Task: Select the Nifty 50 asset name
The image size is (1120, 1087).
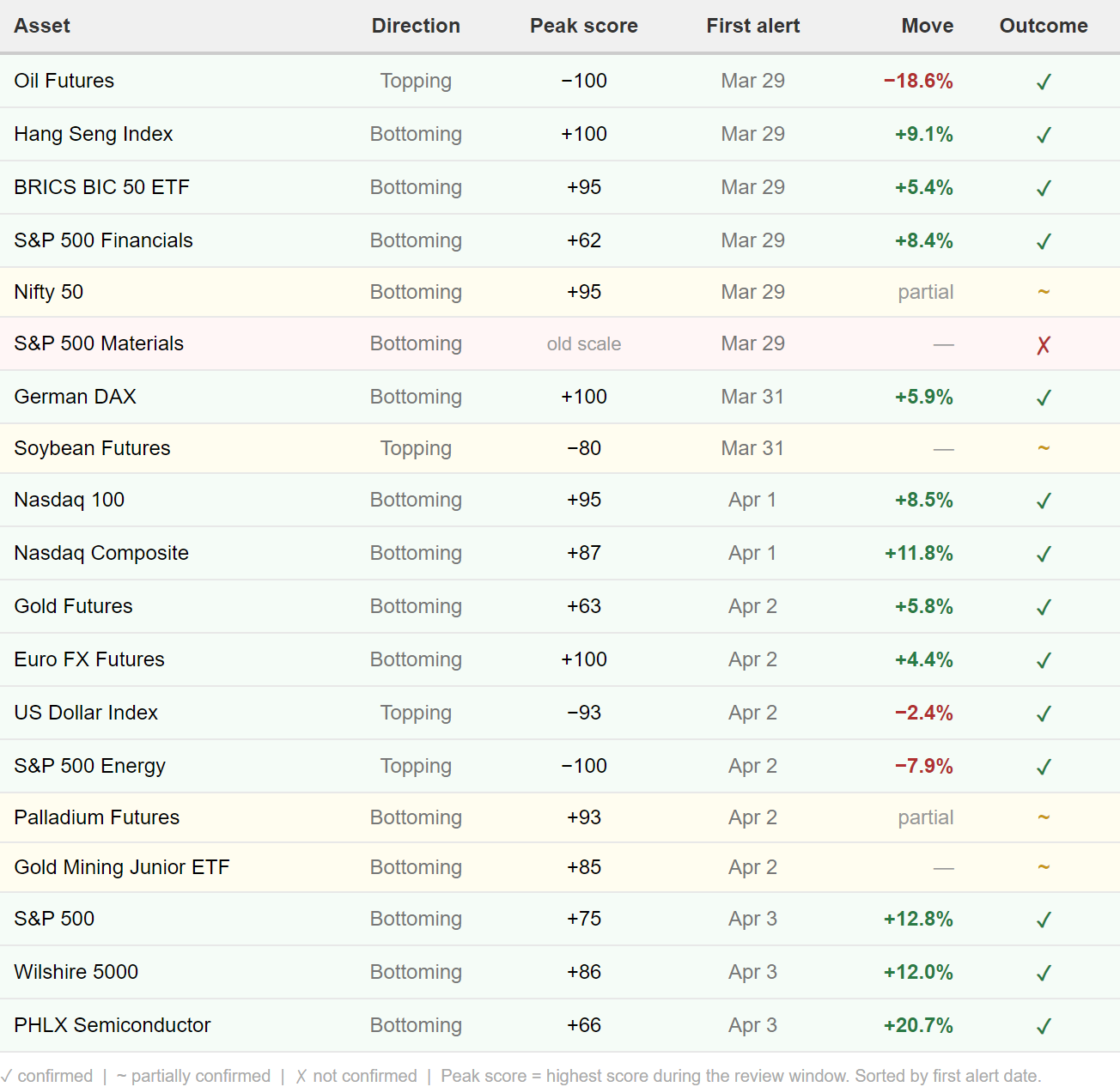Action: tap(49, 292)
